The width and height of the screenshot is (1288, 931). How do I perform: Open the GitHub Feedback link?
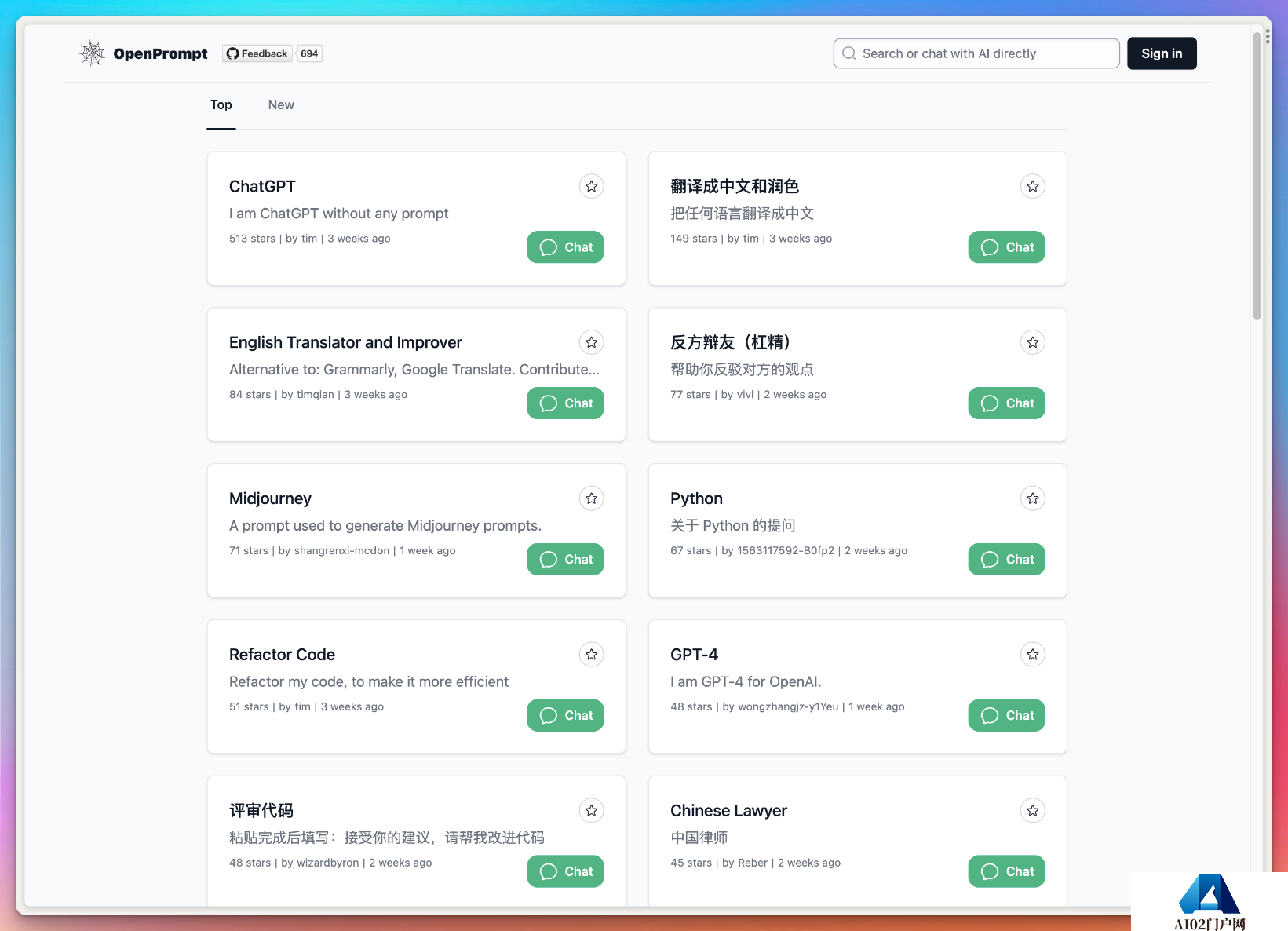tap(257, 53)
